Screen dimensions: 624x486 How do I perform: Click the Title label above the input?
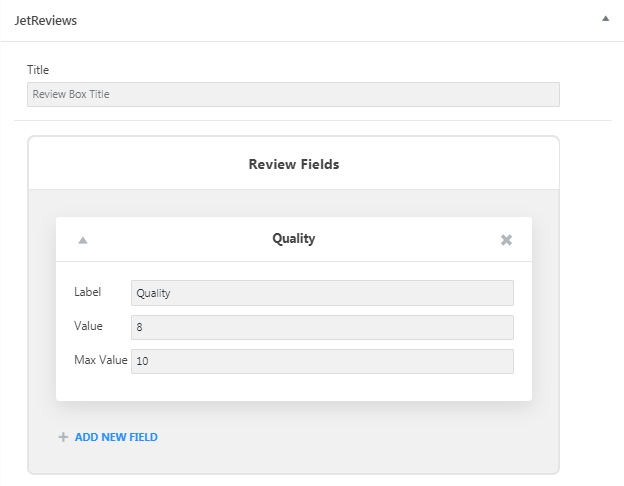(38, 70)
